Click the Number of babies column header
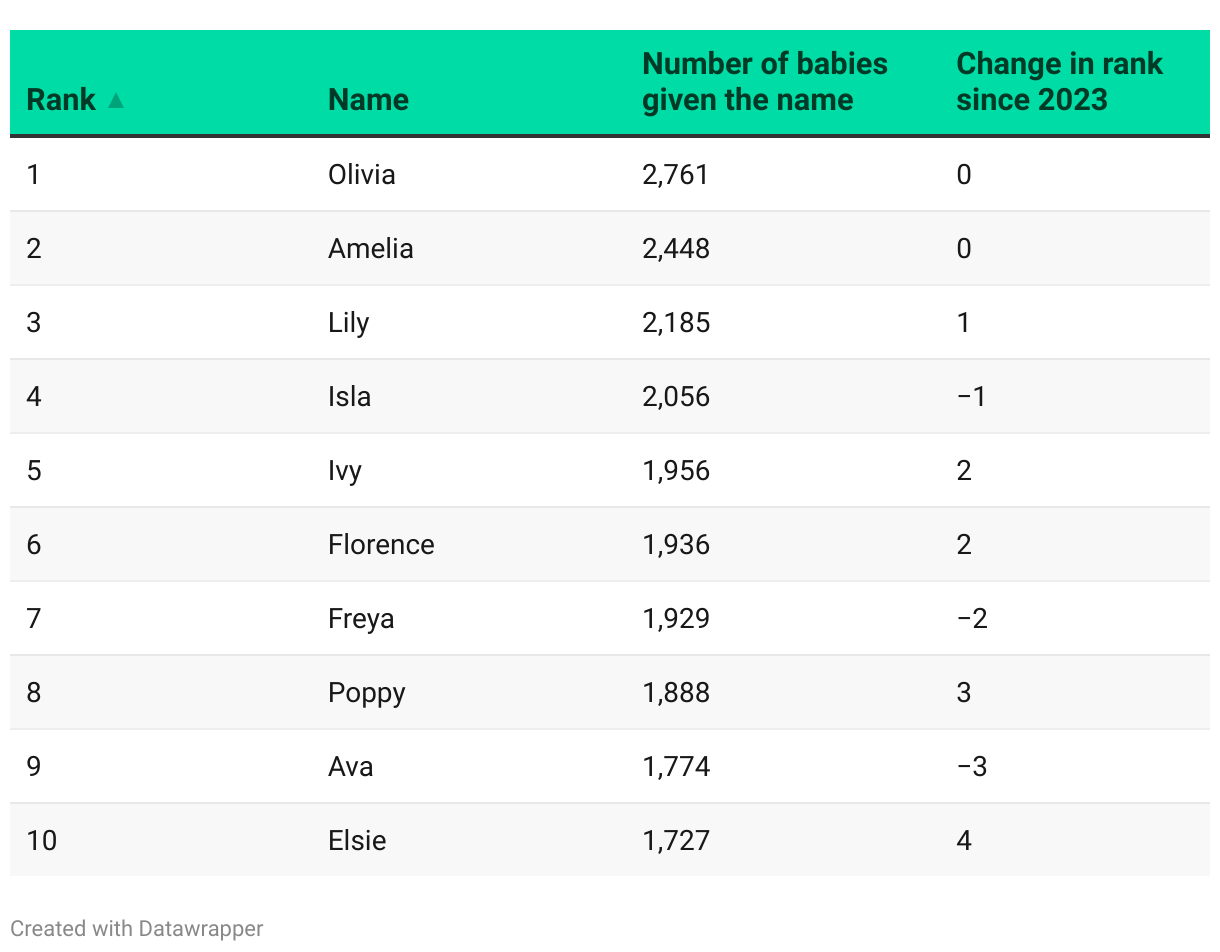This screenshot has height=952, width=1220. [x=764, y=82]
